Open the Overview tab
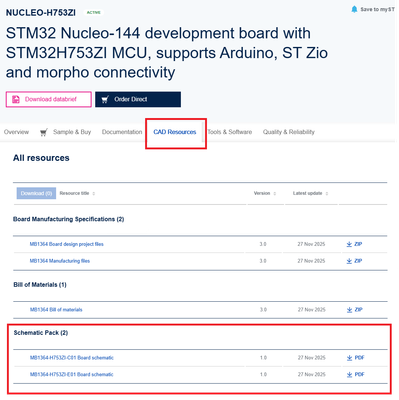This screenshot has width=399, height=400. click(16, 132)
